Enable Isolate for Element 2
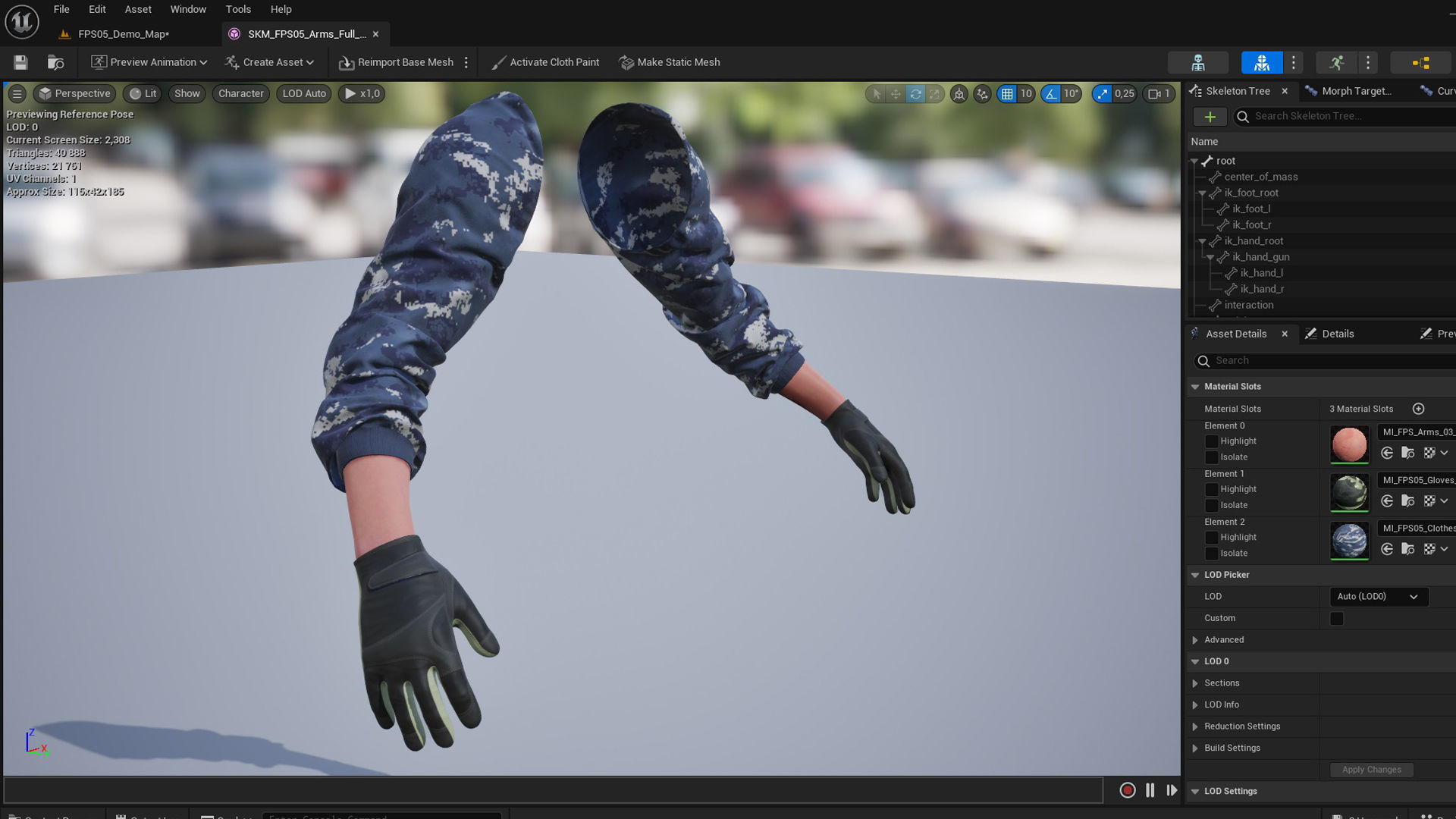This screenshot has width=1456, height=819. (1211, 554)
